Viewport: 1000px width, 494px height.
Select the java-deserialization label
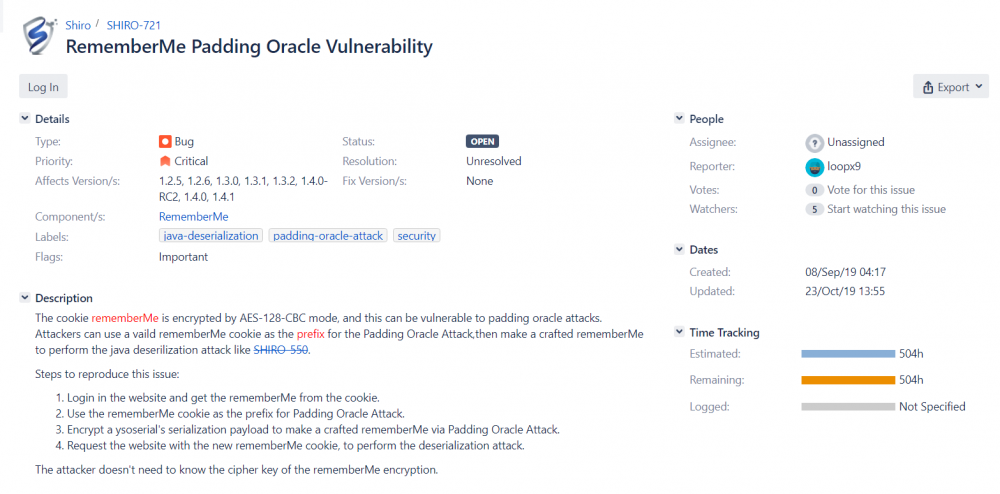pyautogui.click(x=211, y=236)
